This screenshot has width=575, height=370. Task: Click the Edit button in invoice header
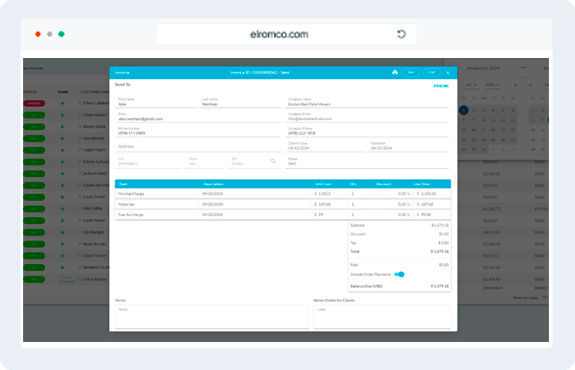pyautogui.click(x=432, y=73)
